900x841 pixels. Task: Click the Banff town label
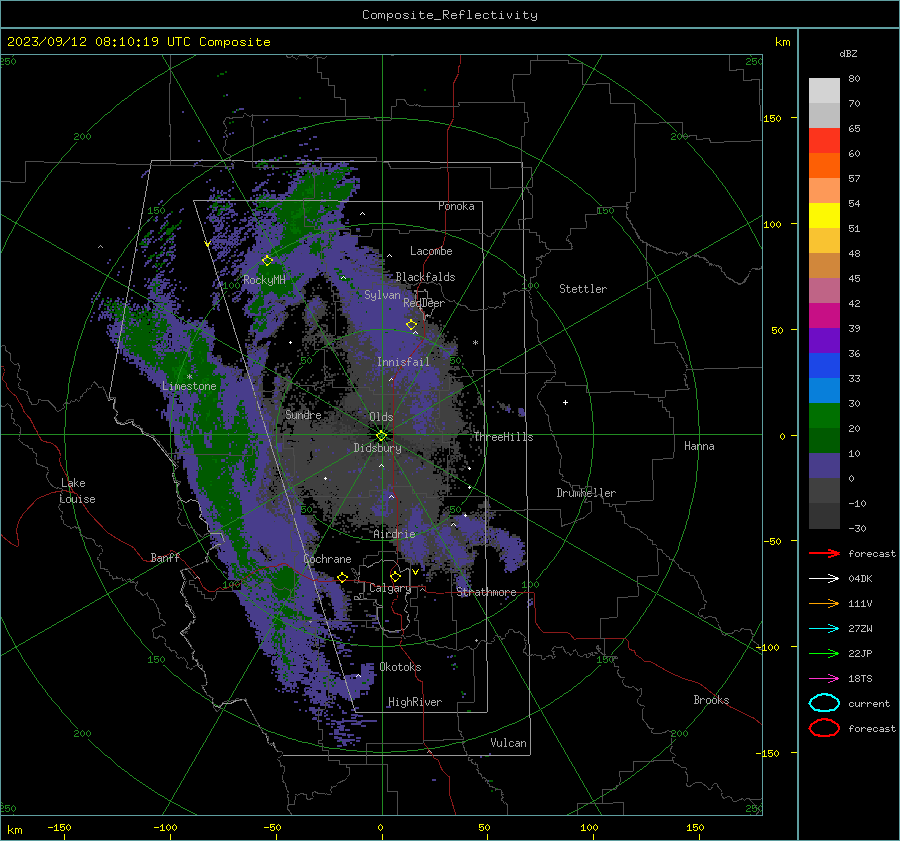point(165,557)
